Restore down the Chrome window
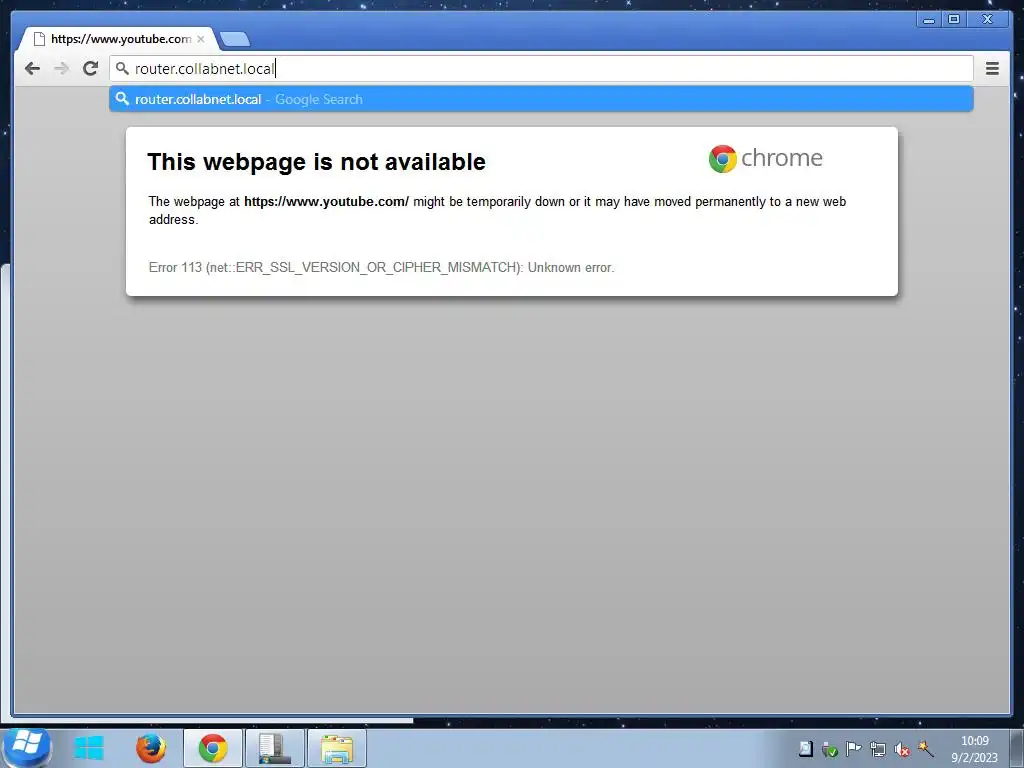This screenshot has width=1024, height=768. 953,20
